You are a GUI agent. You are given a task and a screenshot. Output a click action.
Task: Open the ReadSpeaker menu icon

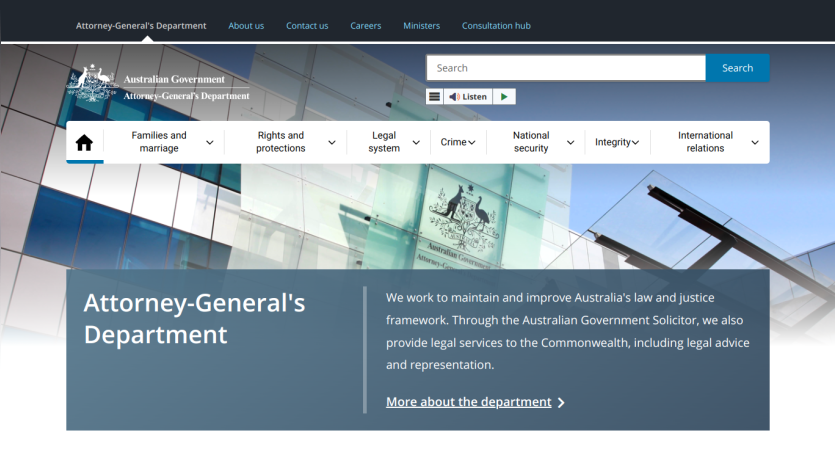coord(435,96)
